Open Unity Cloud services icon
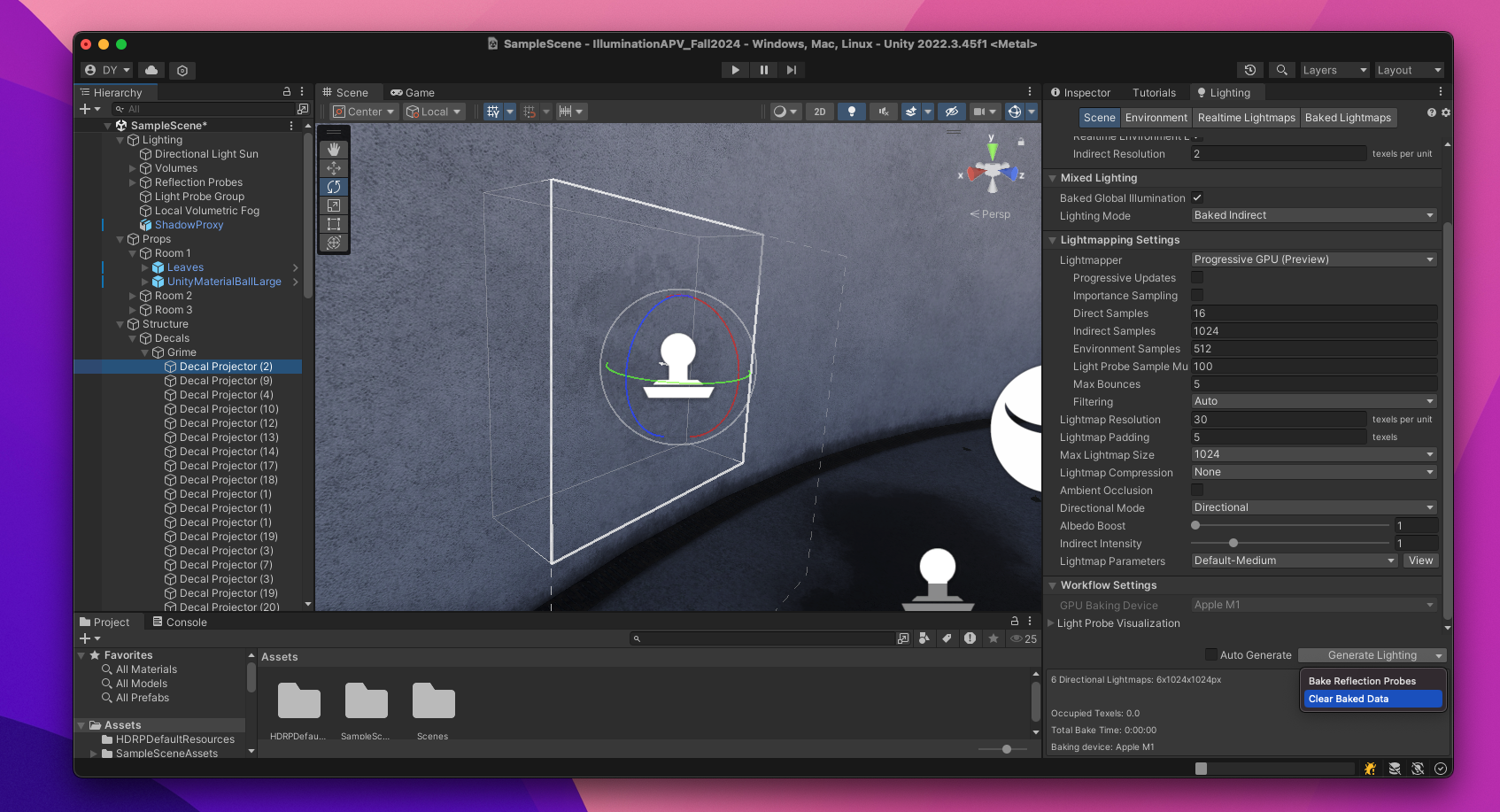This screenshot has height=812, width=1500. click(x=151, y=70)
